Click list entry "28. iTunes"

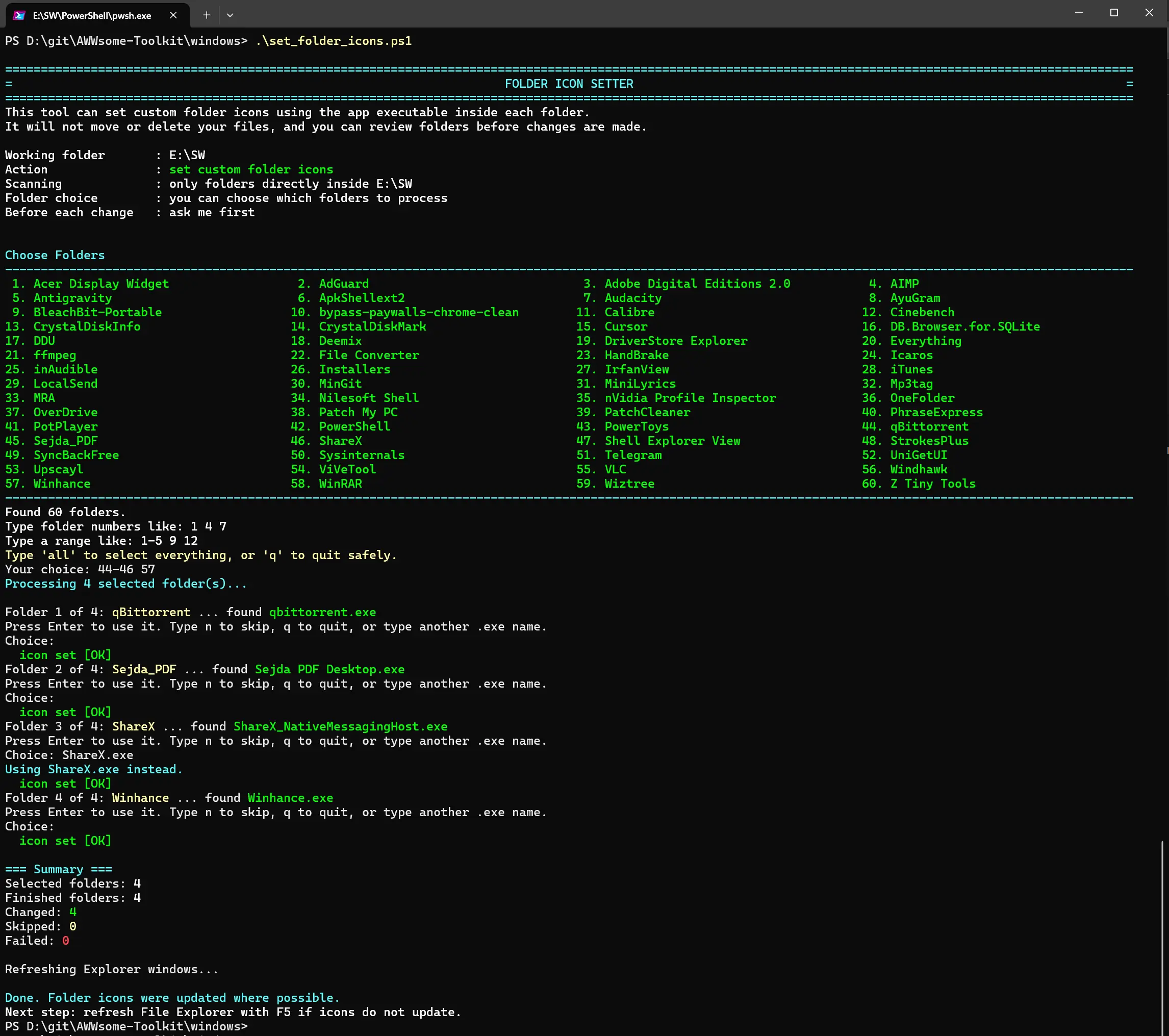pos(897,369)
